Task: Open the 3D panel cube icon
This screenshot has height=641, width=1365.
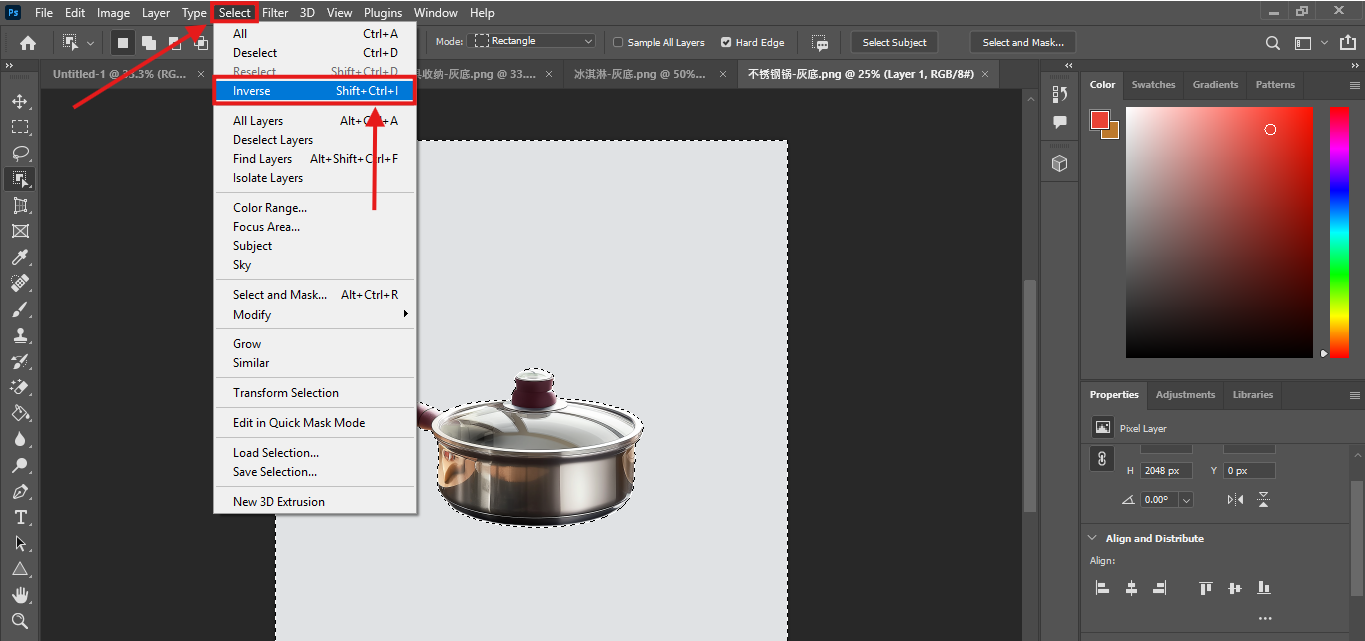Action: 1060,163
